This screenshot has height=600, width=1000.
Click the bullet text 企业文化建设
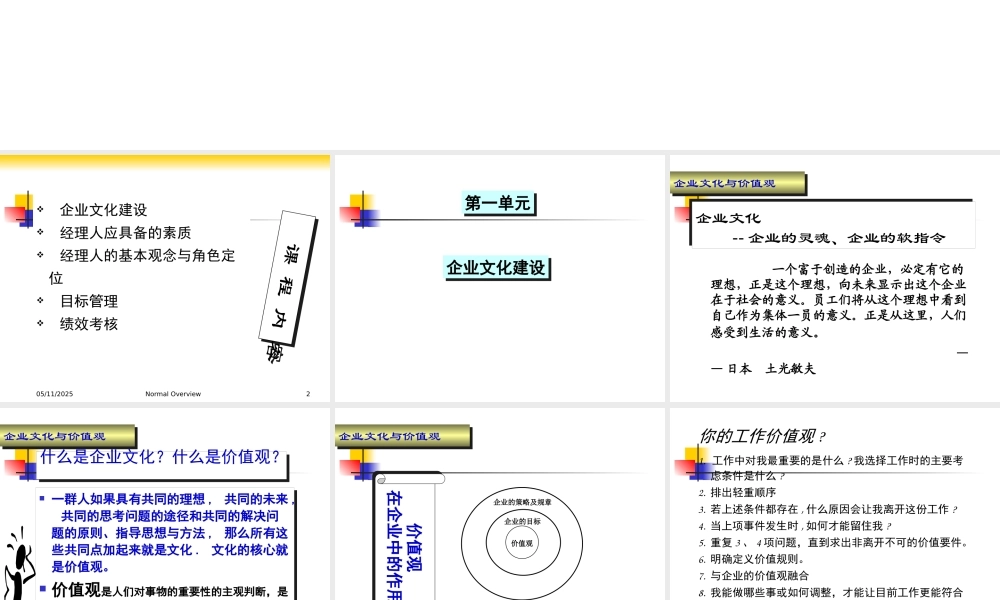103,210
